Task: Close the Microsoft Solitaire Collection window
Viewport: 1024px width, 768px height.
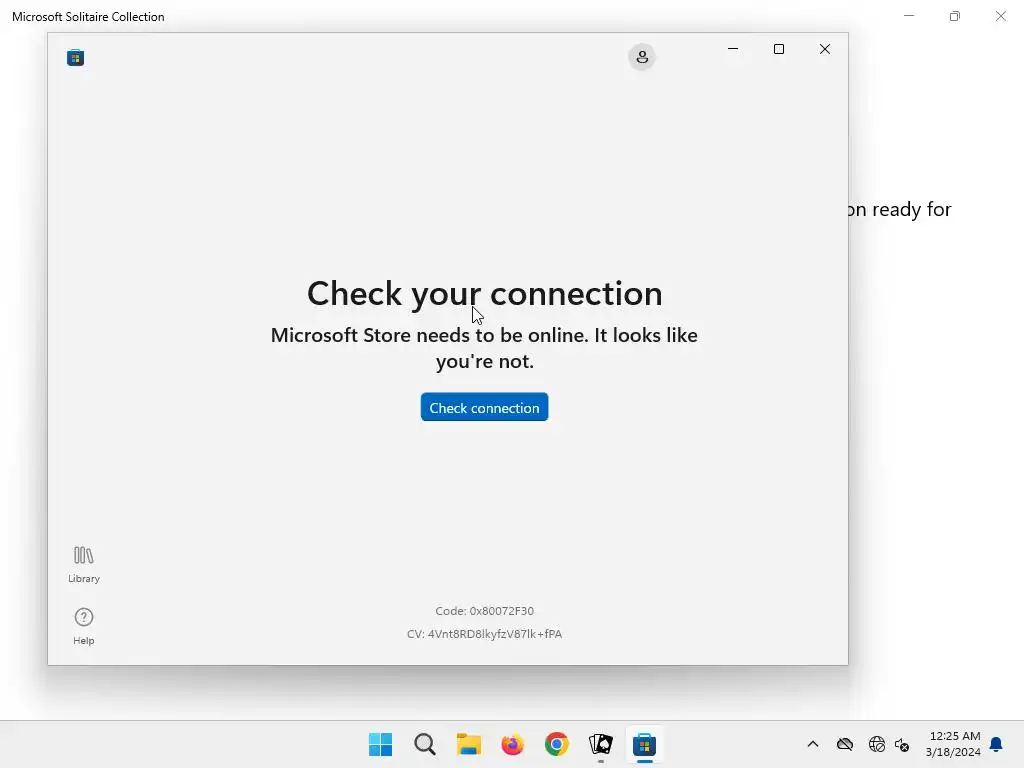Action: 1000,16
